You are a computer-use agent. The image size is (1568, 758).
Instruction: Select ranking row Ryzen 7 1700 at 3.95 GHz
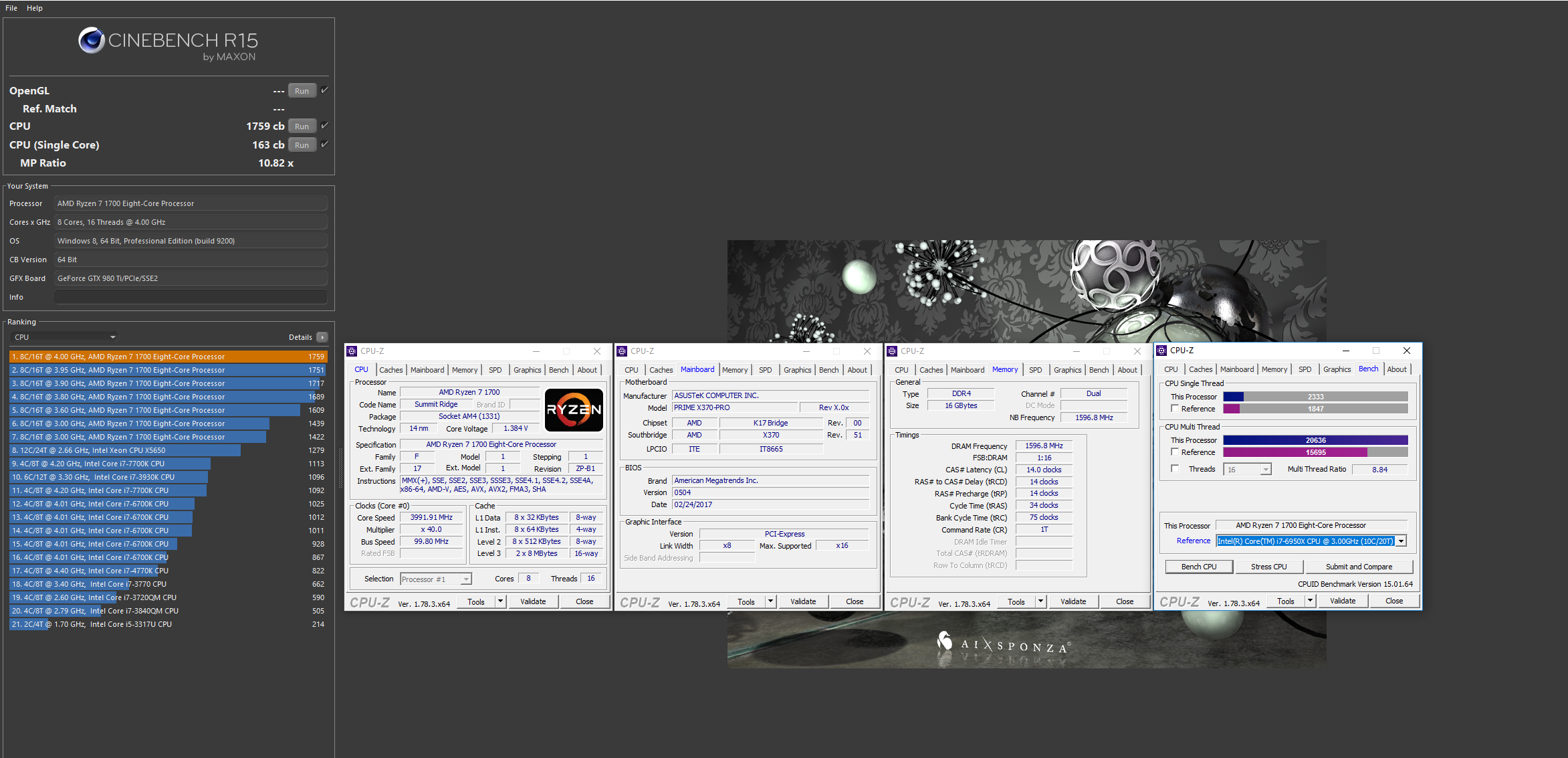tap(169, 370)
